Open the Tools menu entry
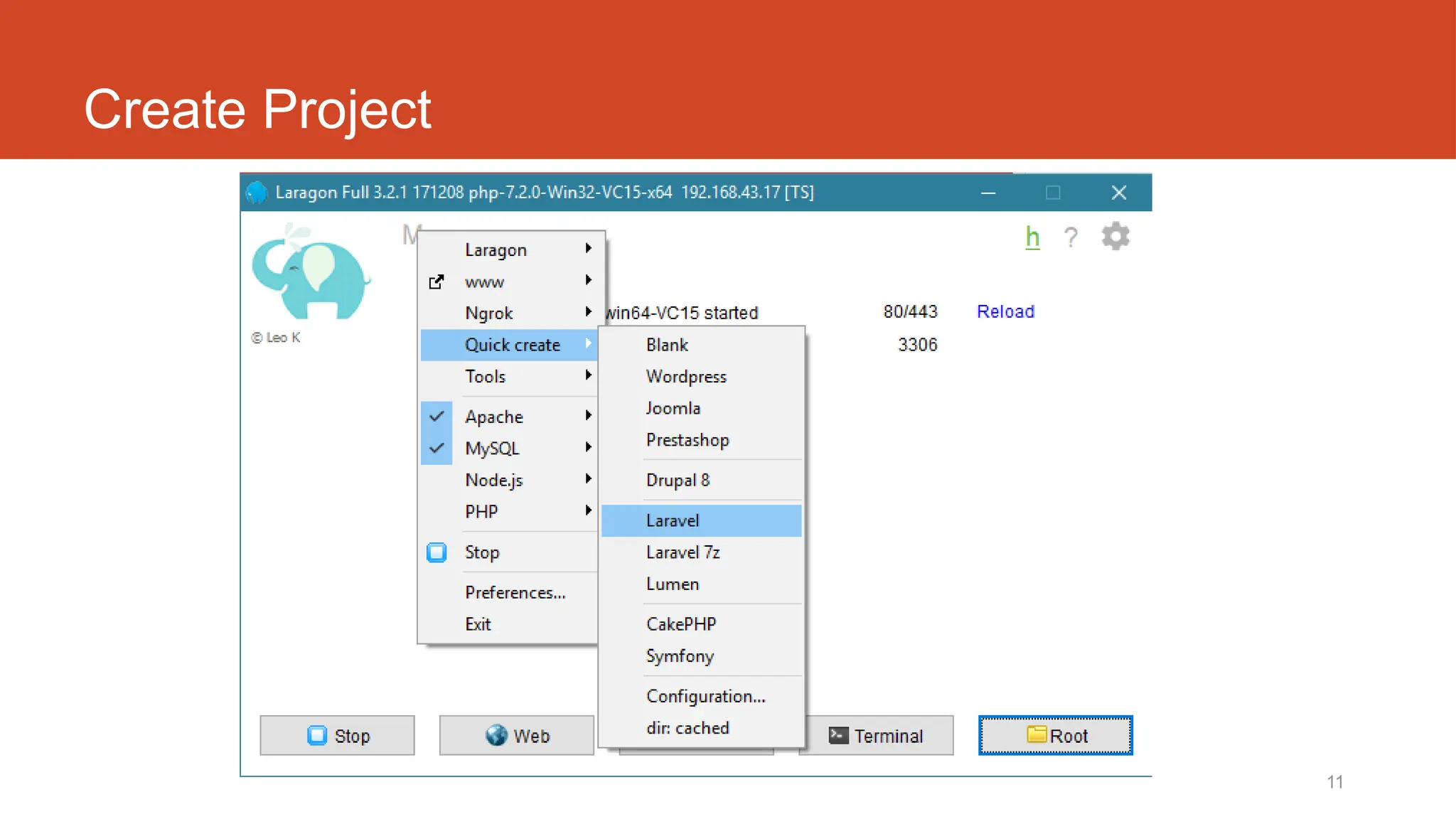The height and width of the screenshot is (819, 1456). tap(509, 376)
